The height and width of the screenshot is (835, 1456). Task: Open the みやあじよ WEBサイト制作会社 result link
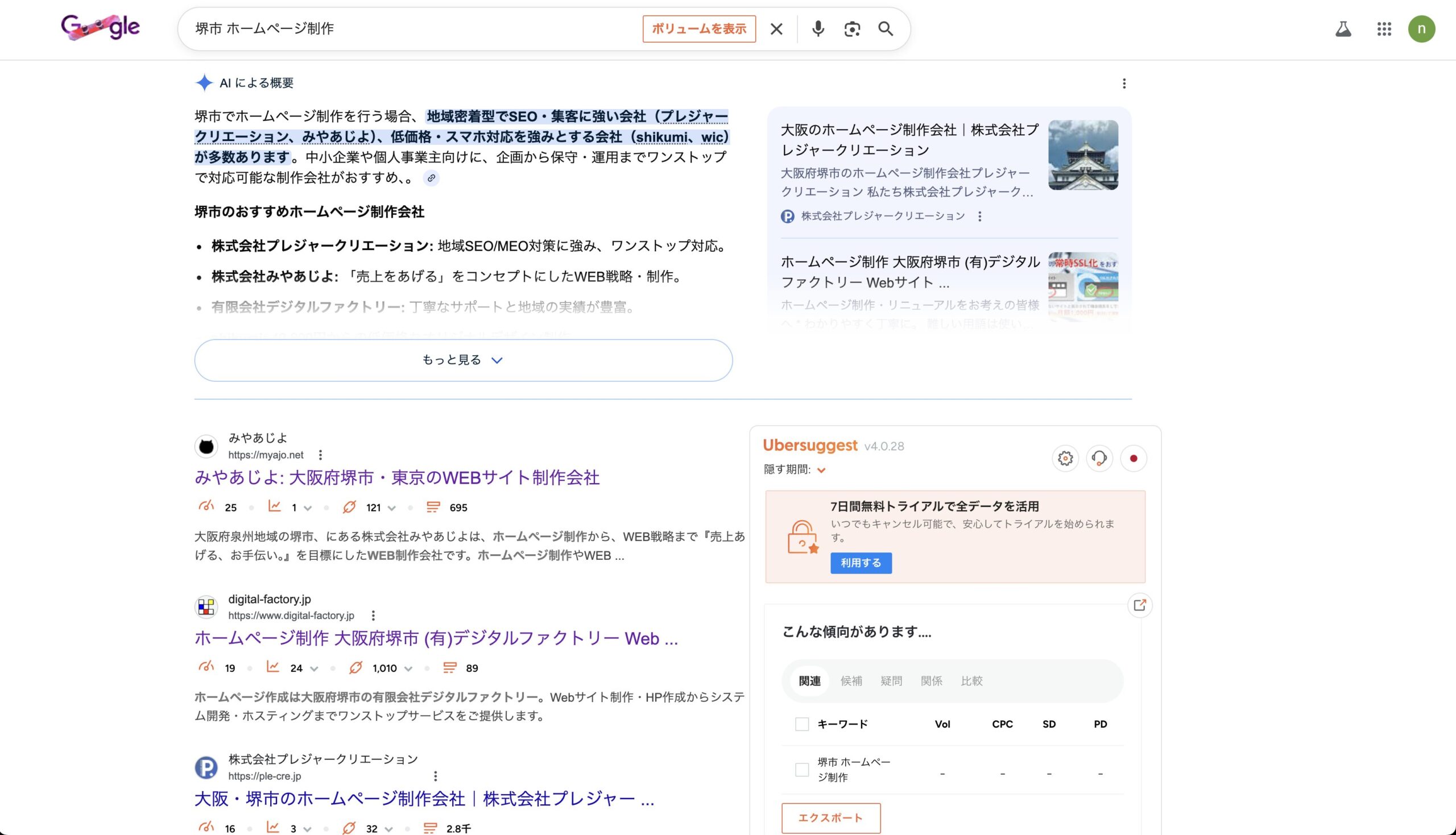(396, 477)
